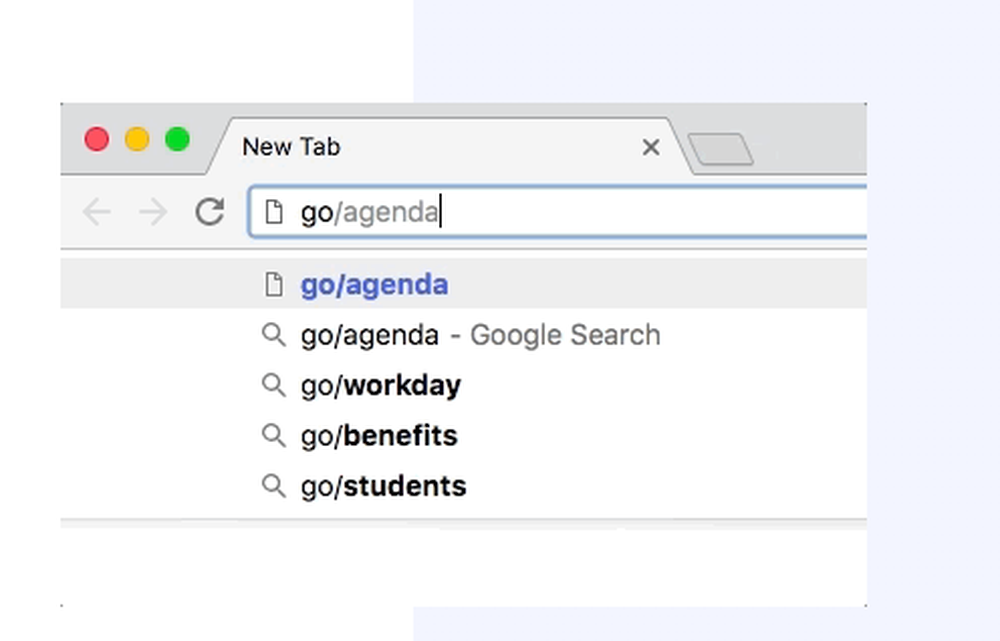The image size is (1000, 641).
Task: Click the red close window button
Action: [97, 139]
